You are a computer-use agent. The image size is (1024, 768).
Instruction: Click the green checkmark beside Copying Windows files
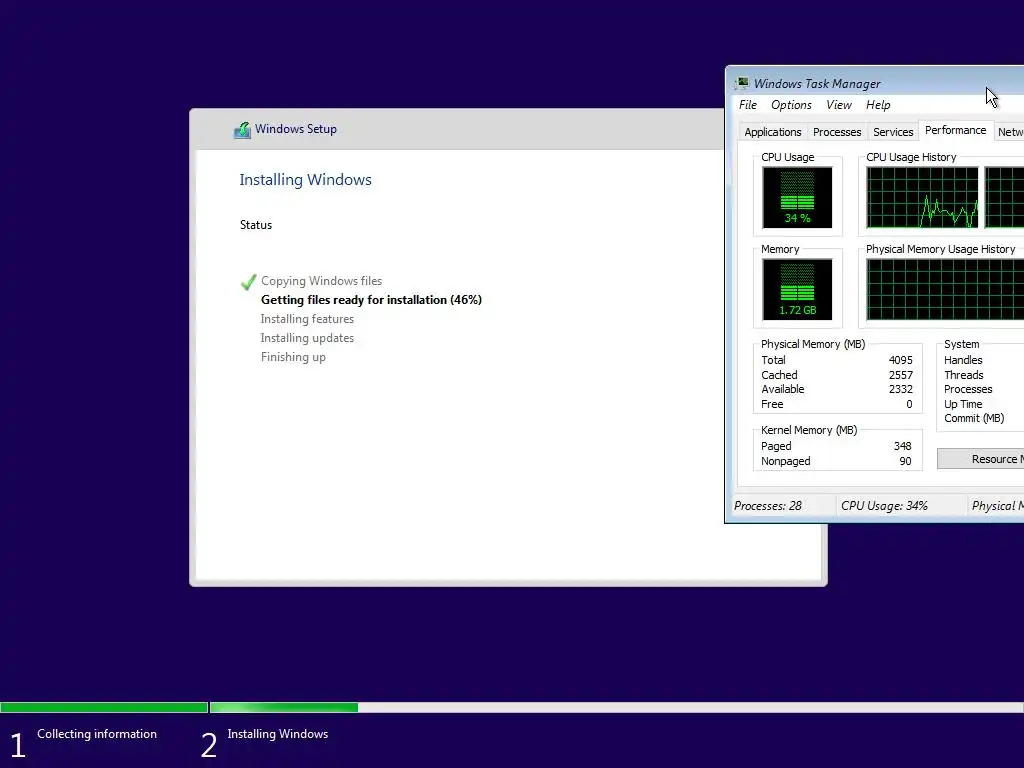point(248,281)
